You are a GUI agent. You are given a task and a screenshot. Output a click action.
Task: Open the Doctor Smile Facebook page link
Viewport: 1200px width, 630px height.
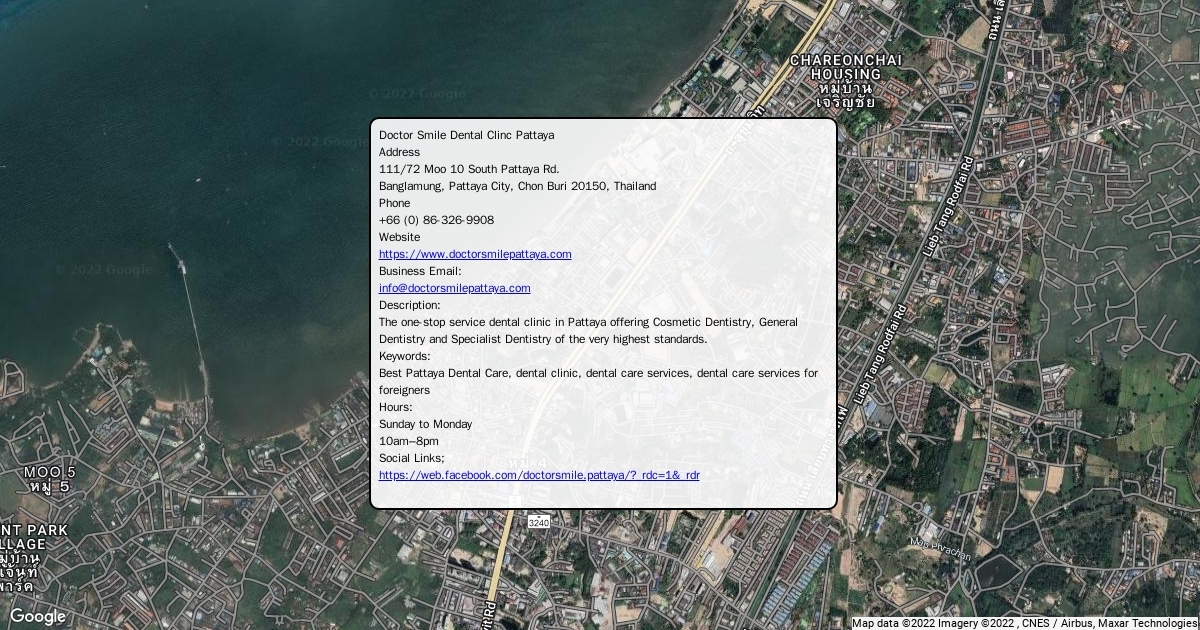pyautogui.click(x=539, y=475)
